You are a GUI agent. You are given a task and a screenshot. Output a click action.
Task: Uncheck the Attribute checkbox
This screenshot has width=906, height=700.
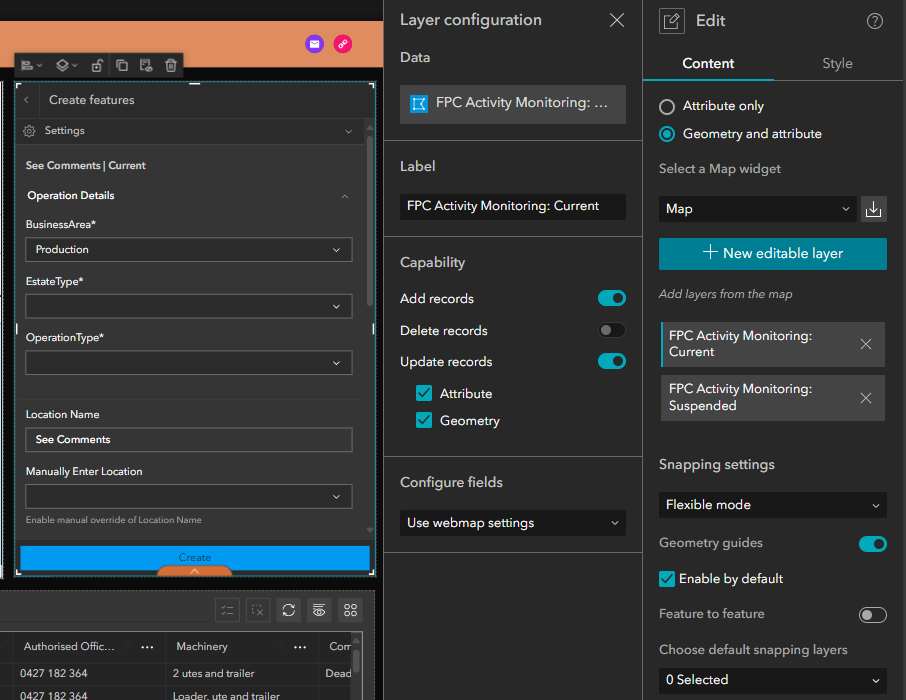(424, 393)
